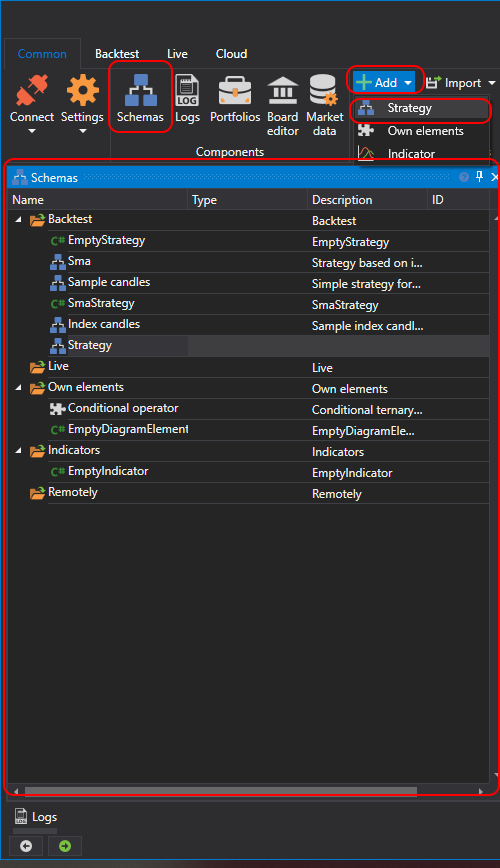The width and height of the screenshot is (500, 868).
Task: Click the back arrow button
Action: (x=26, y=846)
